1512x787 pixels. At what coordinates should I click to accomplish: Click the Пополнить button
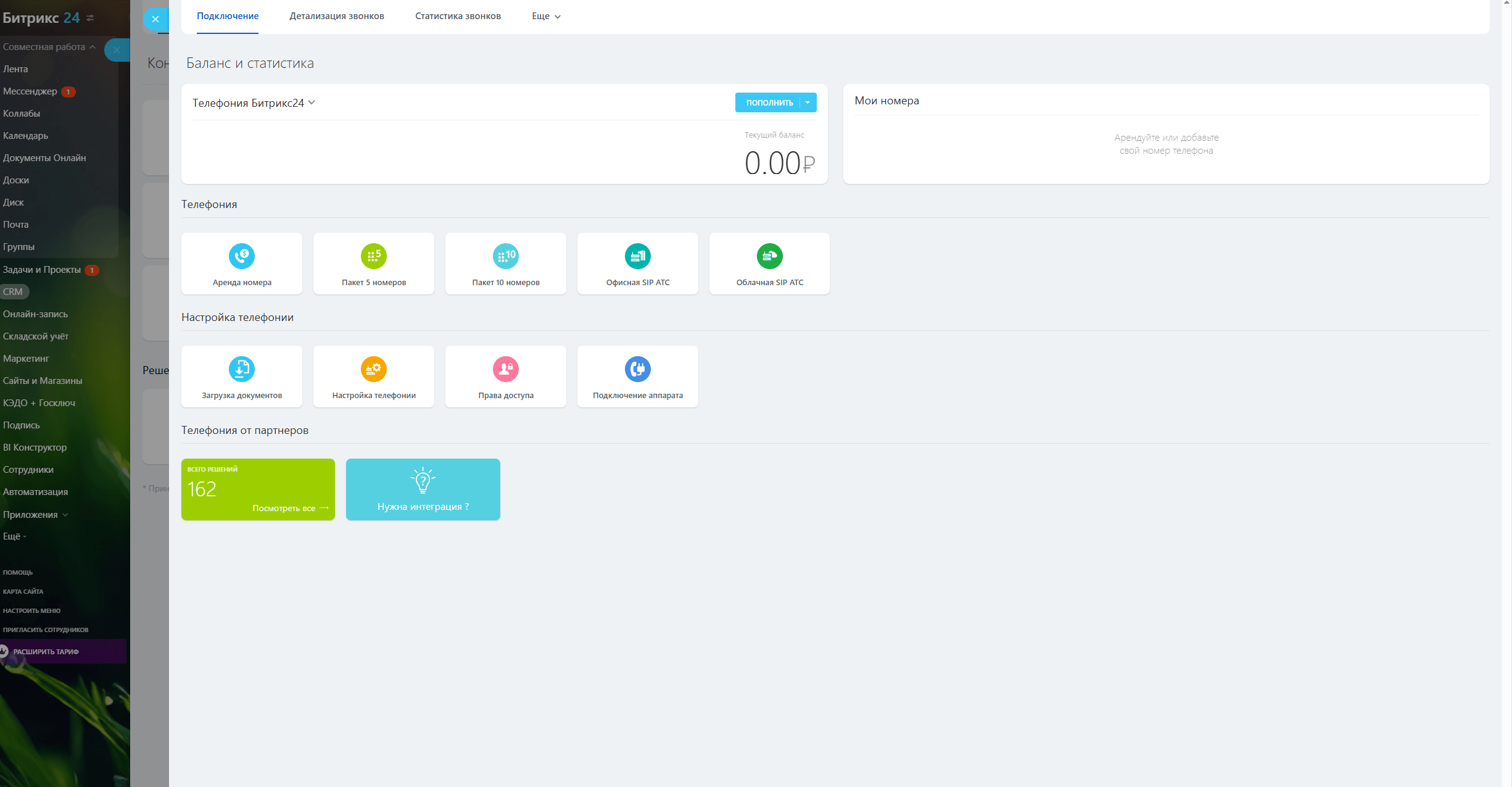pyautogui.click(x=769, y=102)
